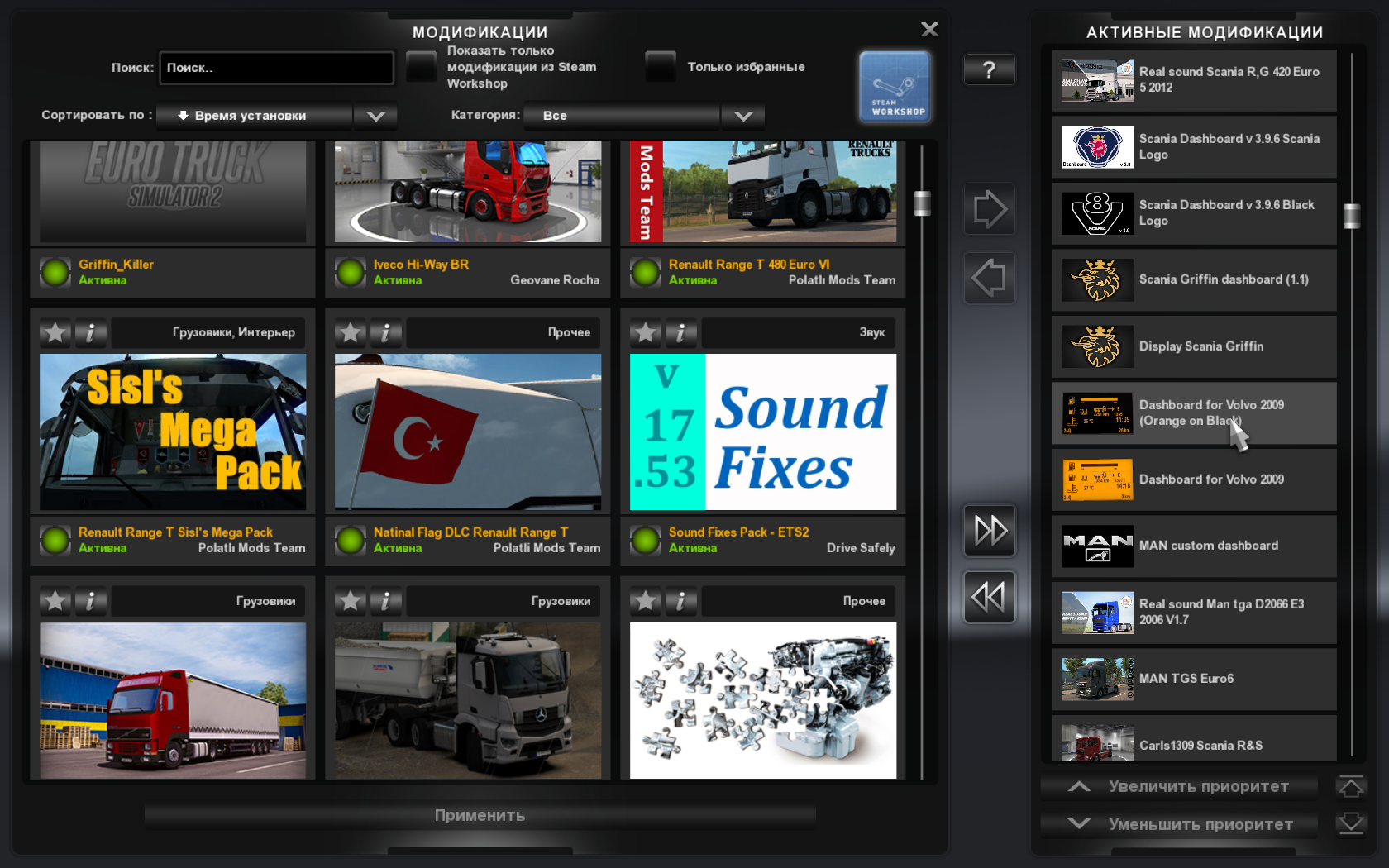
Task: Select orange-icon Dashboard for Volvo 2009 entry
Action: 1194,479
